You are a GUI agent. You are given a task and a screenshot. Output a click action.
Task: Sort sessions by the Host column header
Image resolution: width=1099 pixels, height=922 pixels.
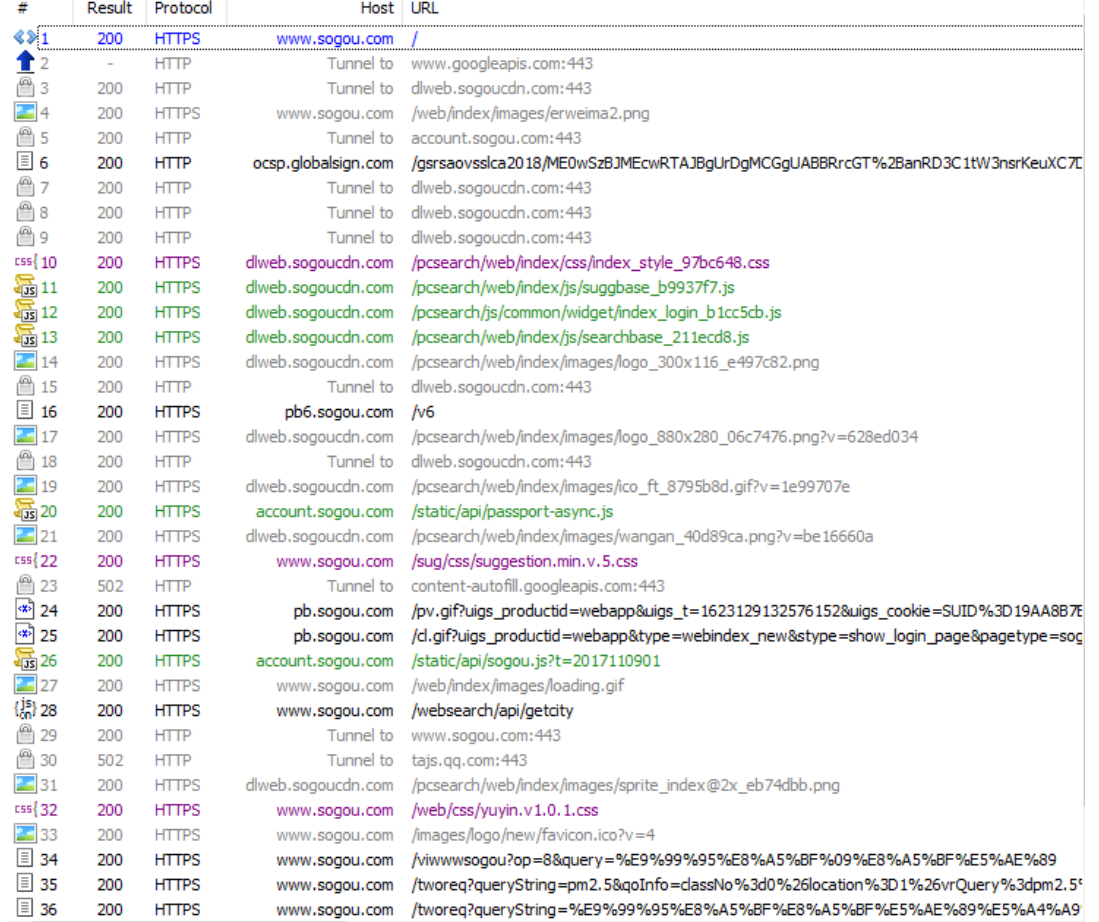[376, 8]
